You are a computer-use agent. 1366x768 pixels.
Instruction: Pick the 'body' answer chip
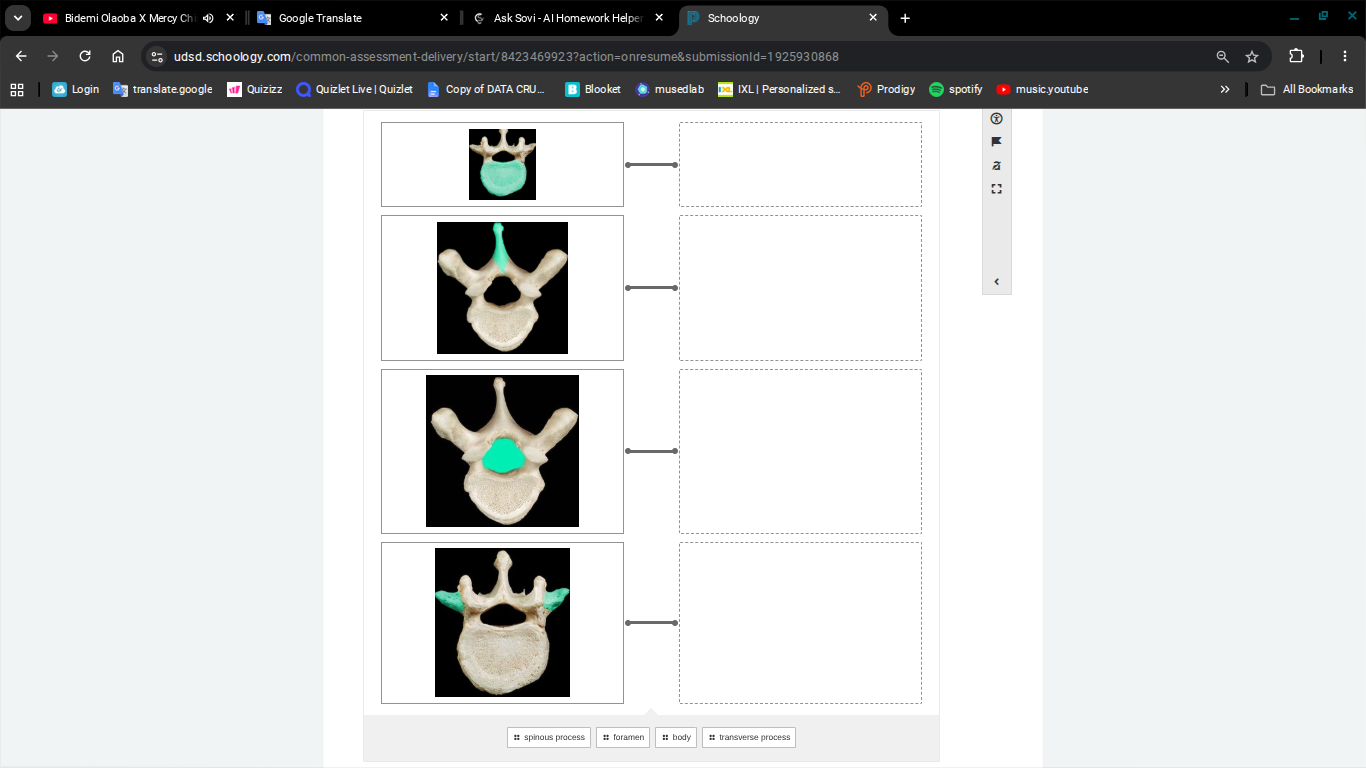676,737
